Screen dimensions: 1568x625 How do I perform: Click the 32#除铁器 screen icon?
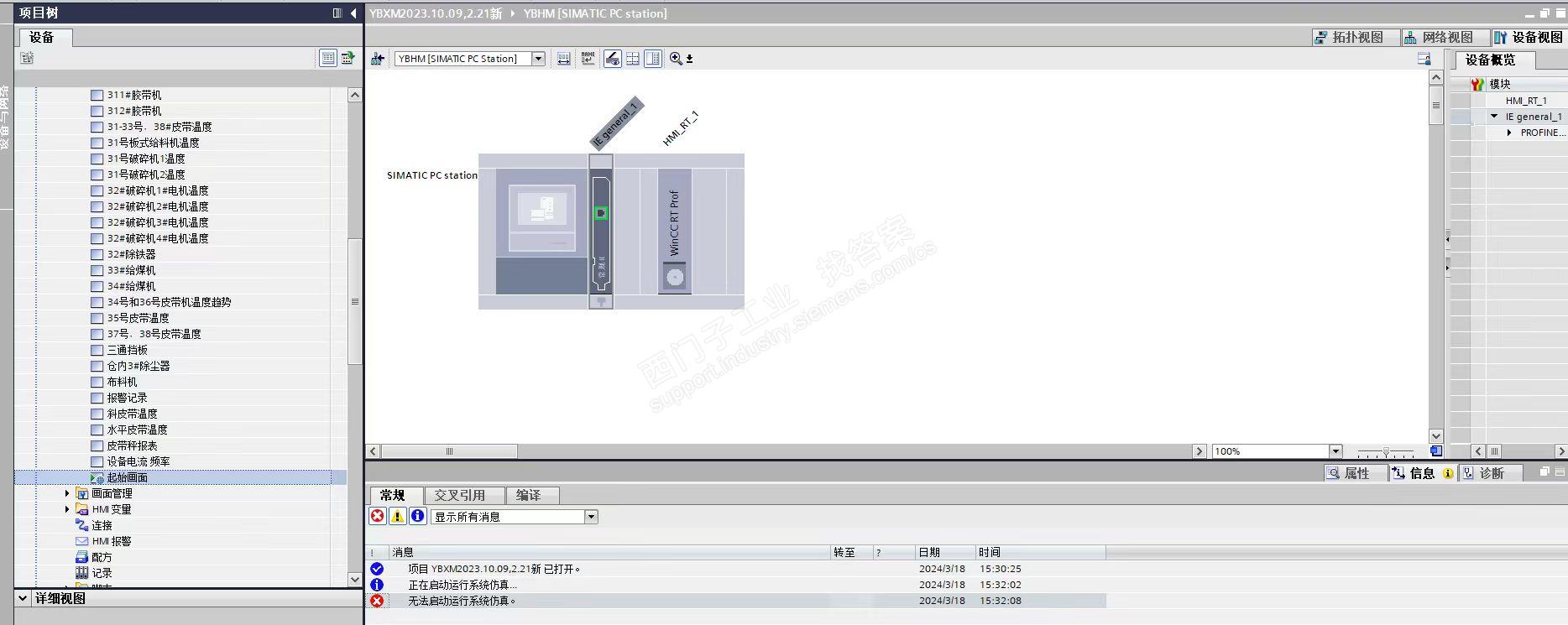click(97, 254)
